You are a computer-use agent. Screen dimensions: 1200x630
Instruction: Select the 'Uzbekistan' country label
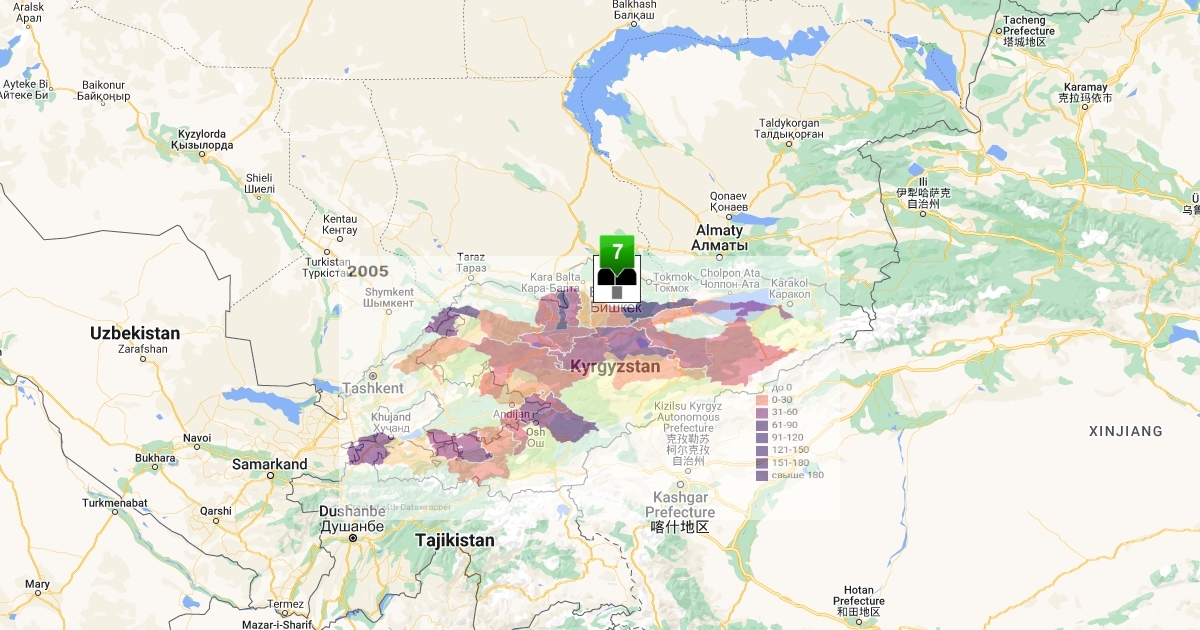pyautogui.click(x=135, y=333)
